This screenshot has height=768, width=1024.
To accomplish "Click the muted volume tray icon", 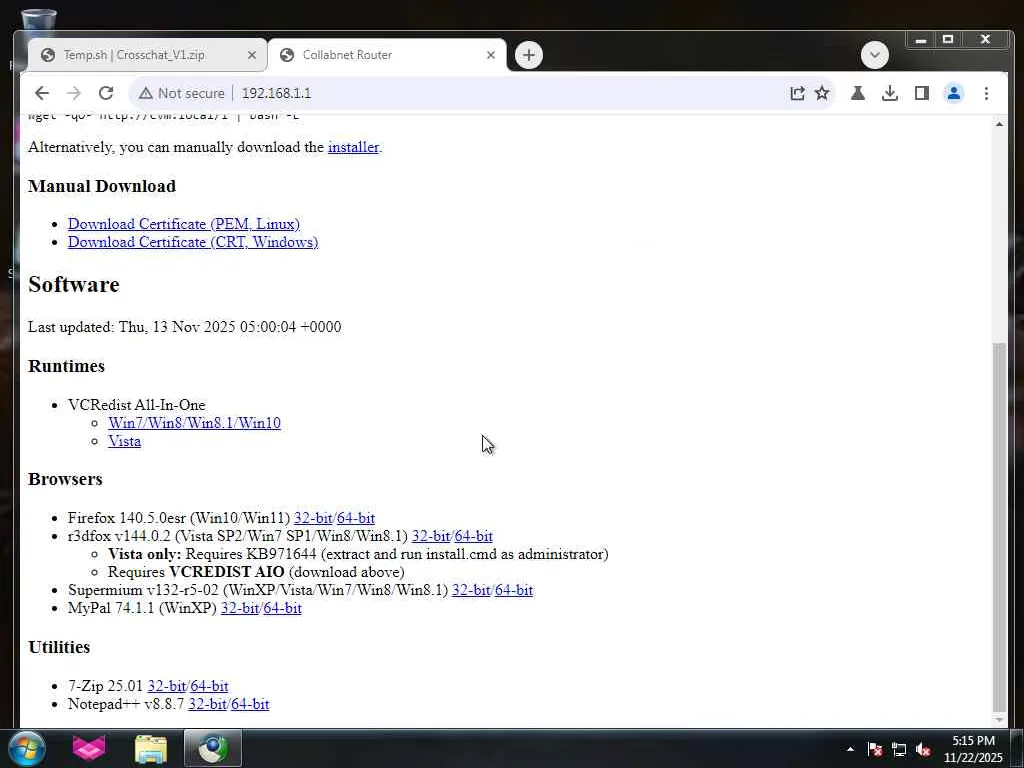I will 923,750.
